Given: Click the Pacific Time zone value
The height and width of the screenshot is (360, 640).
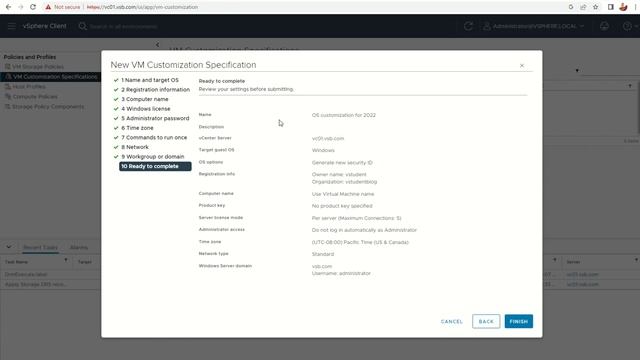Looking at the screenshot, I should click(360, 242).
